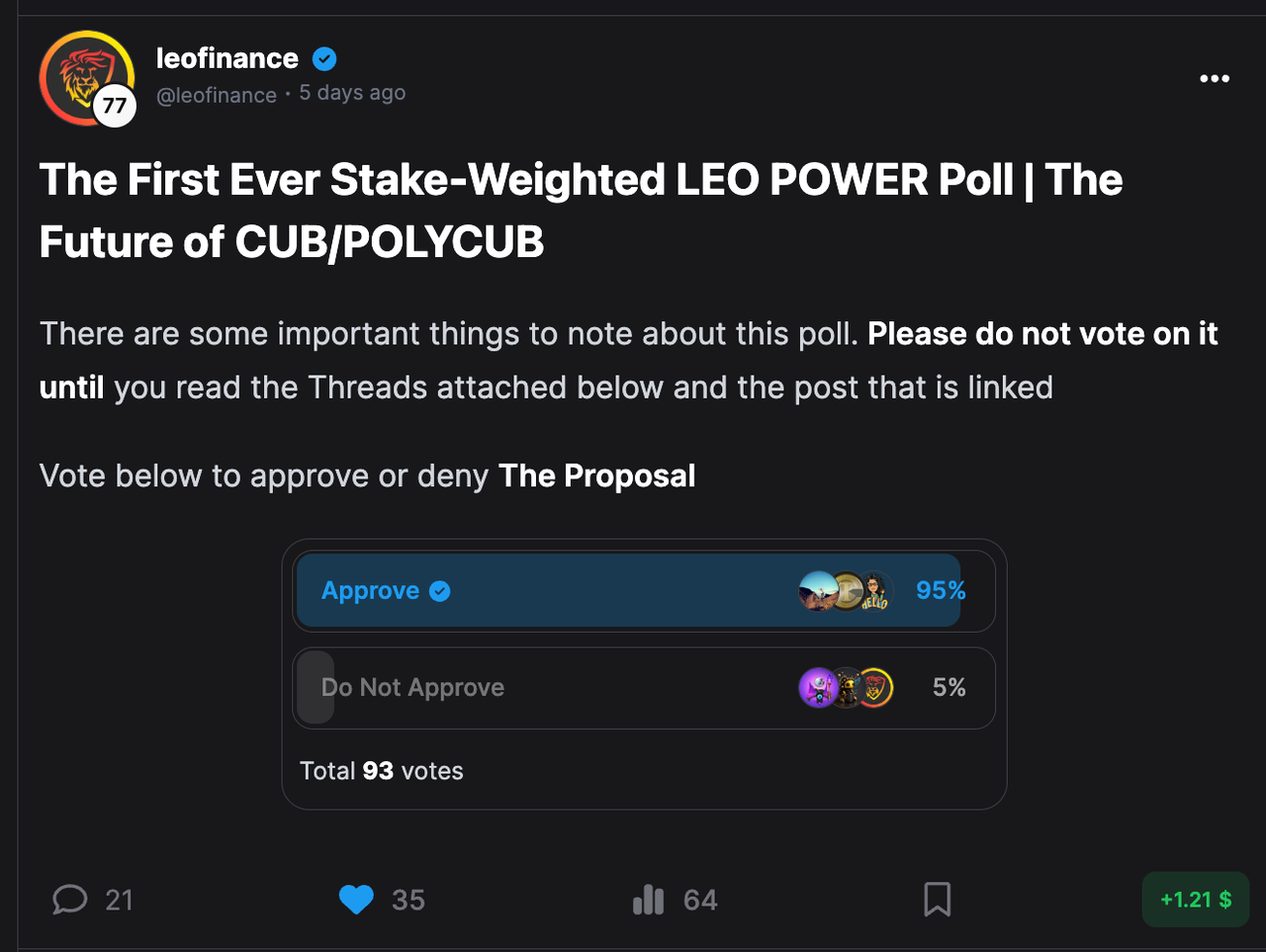The image size is (1266, 952).
Task: Open the three-dot post options menu
Action: coord(1214,79)
